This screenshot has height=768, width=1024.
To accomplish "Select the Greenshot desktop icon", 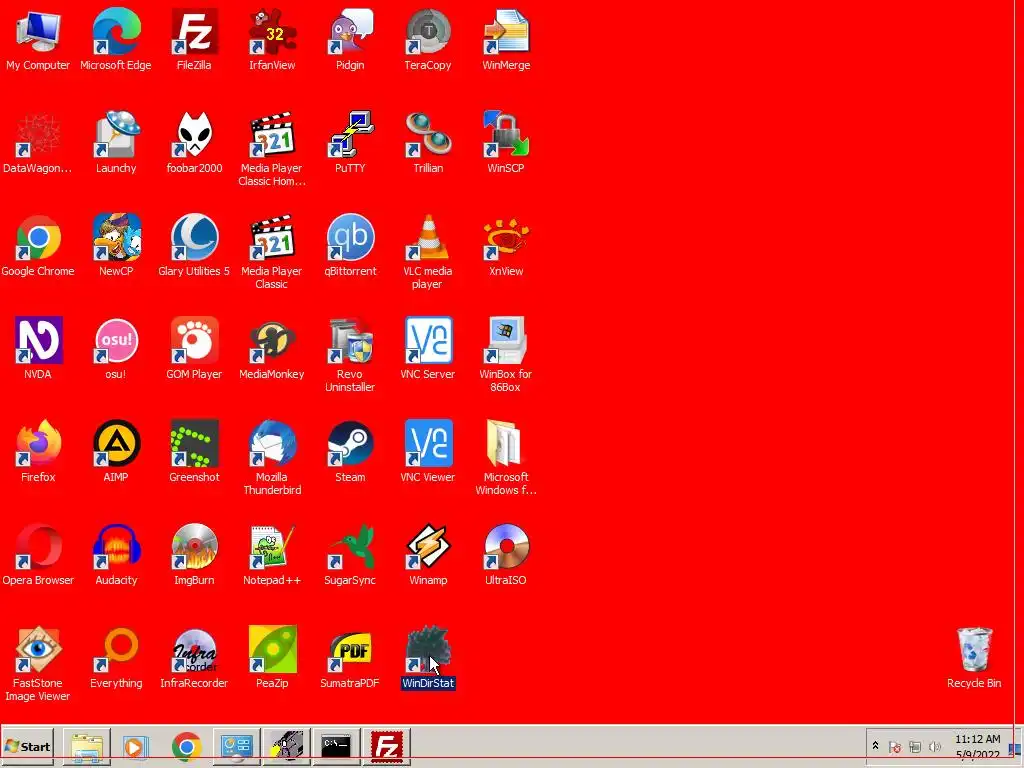I will (x=194, y=443).
